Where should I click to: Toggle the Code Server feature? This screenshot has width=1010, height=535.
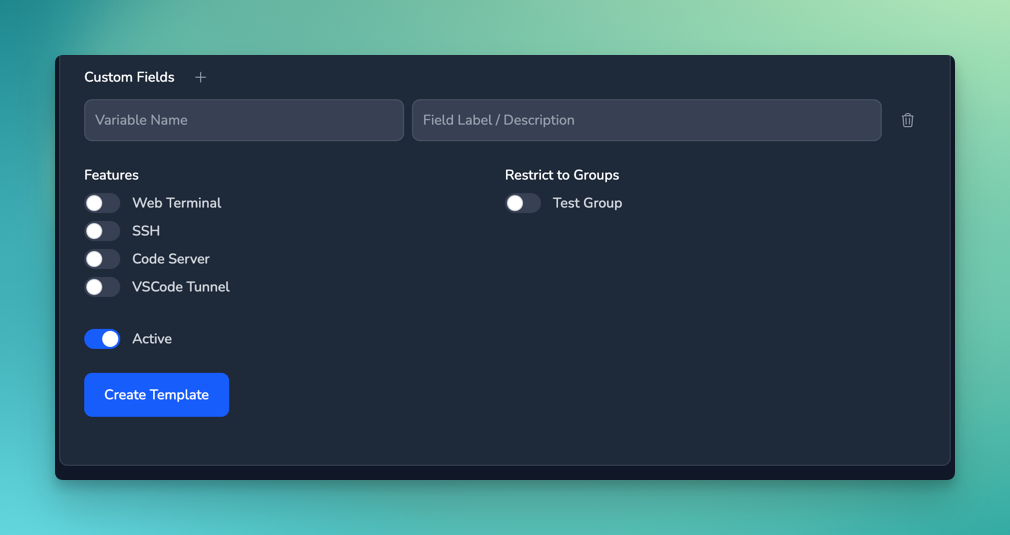(102, 259)
